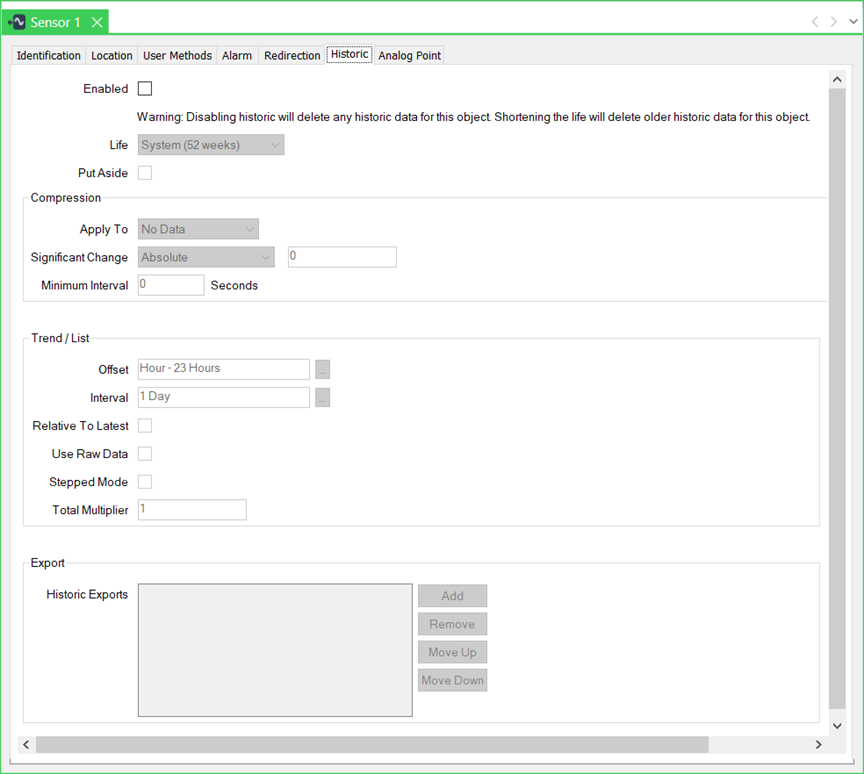Viewport: 864px width, 774px height.
Task: Click the Total Multiplier input field
Action: (x=192, y=510)
